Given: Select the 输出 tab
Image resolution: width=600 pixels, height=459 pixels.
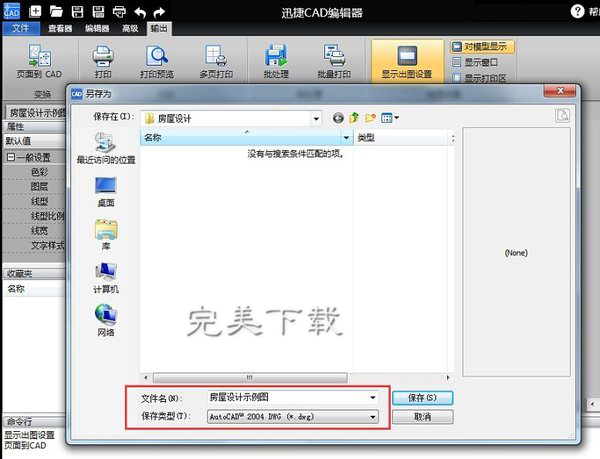Looking at the screenshot, I should coord(159,28).
